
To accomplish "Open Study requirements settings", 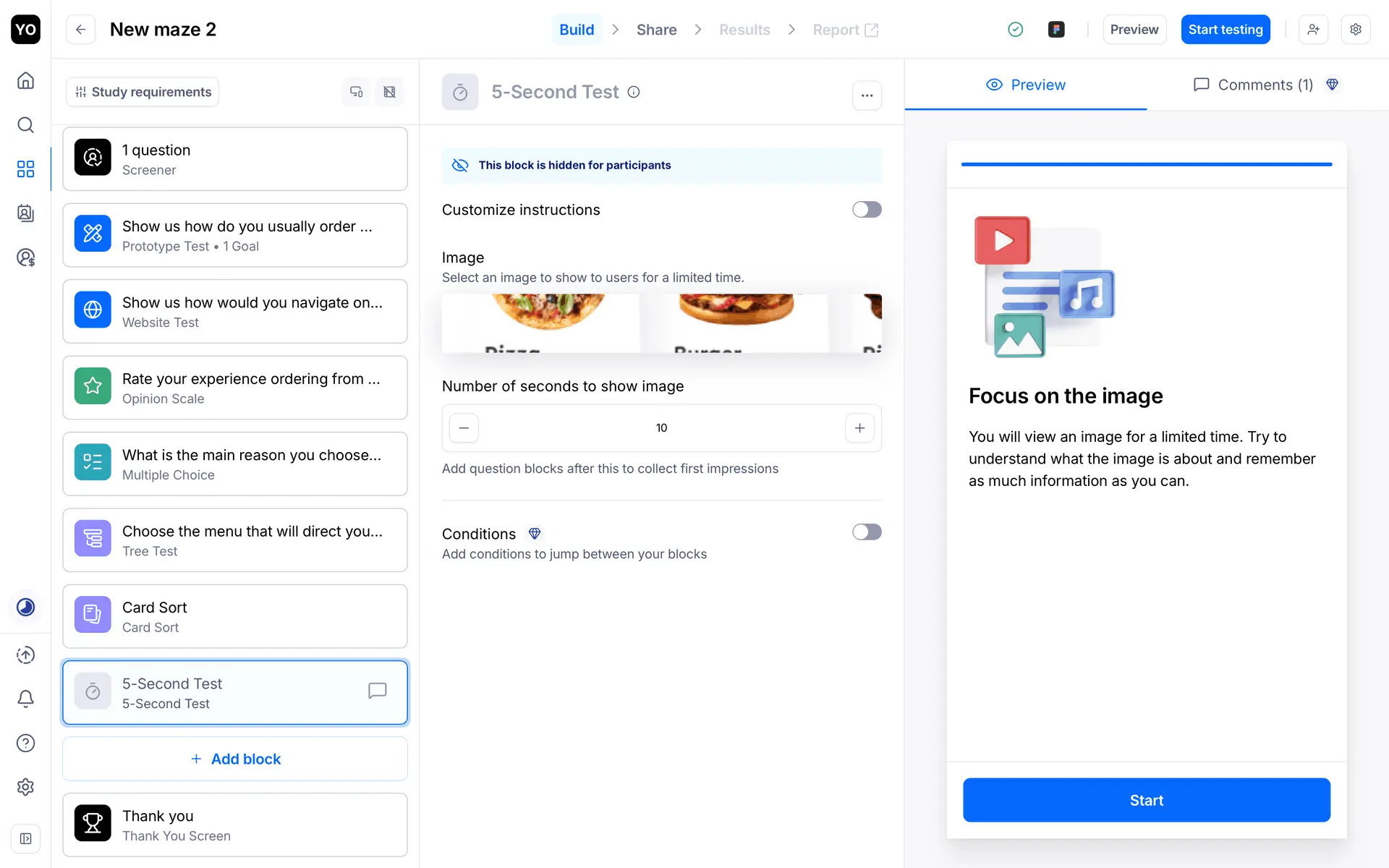I will pos(143,92).
